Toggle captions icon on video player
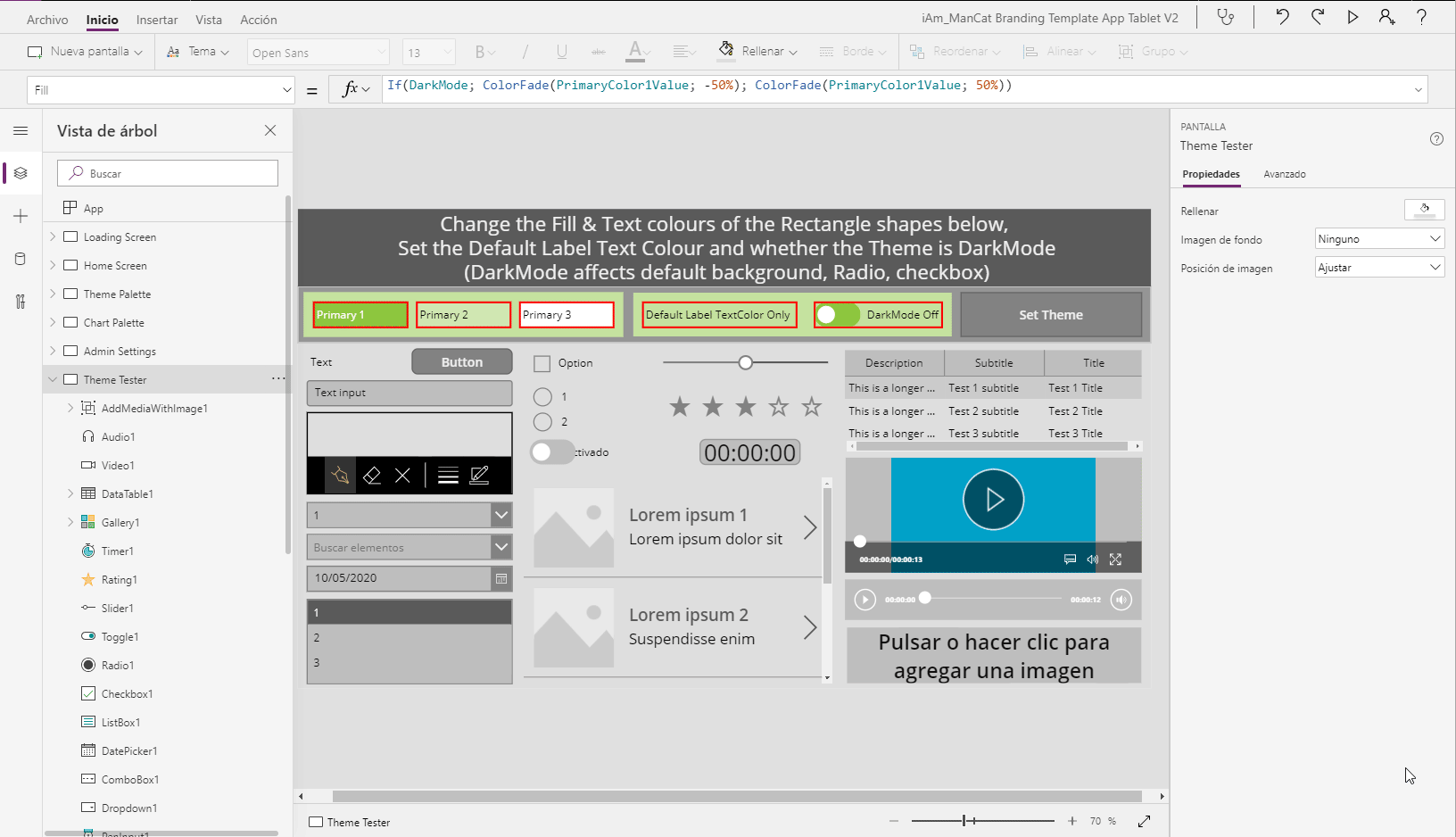Image resolution: width=1456 pixels, height=837 pixels. click(x=1070, y=559)
